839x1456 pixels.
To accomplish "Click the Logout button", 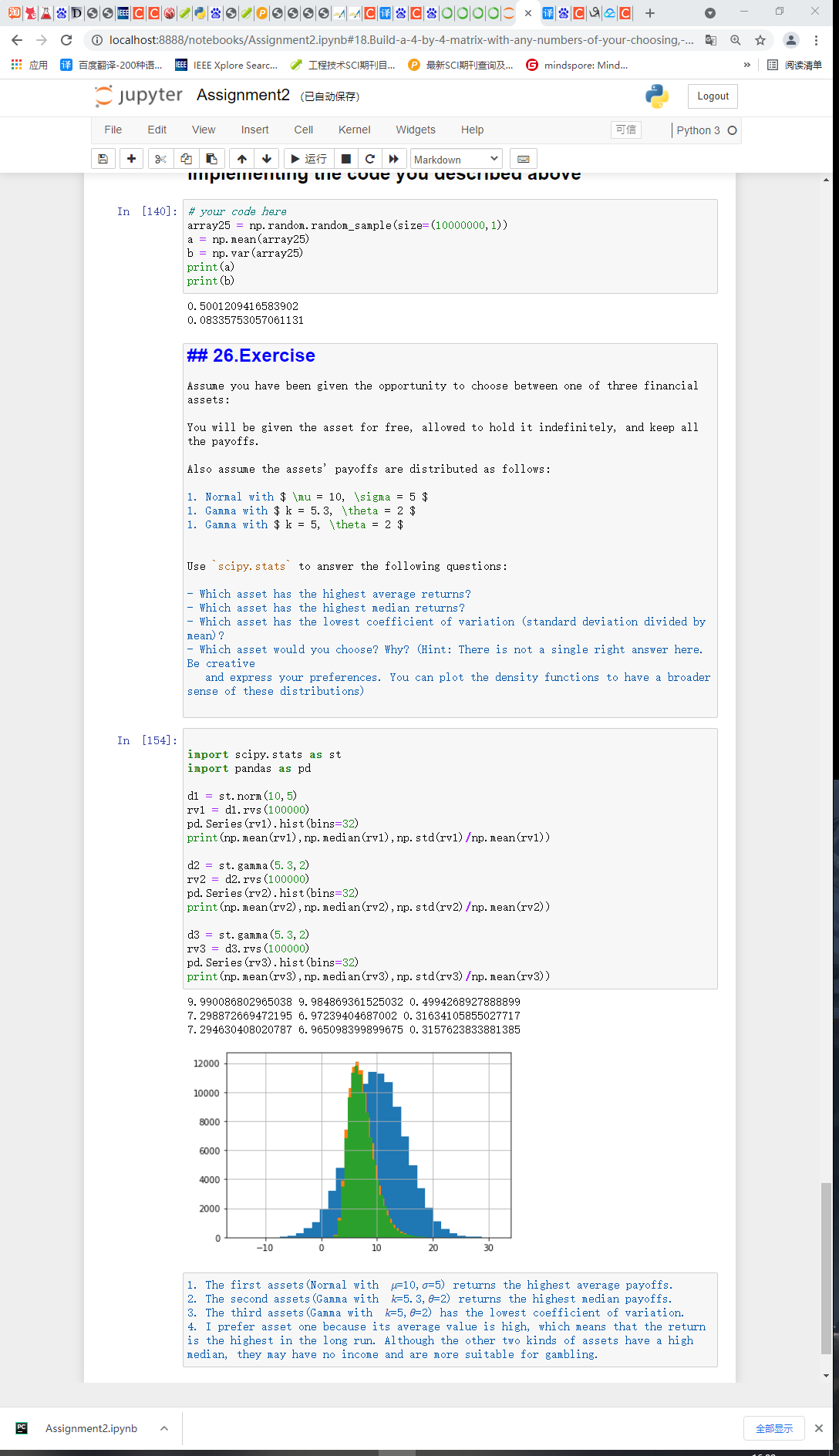I will (x=713, y=96).
